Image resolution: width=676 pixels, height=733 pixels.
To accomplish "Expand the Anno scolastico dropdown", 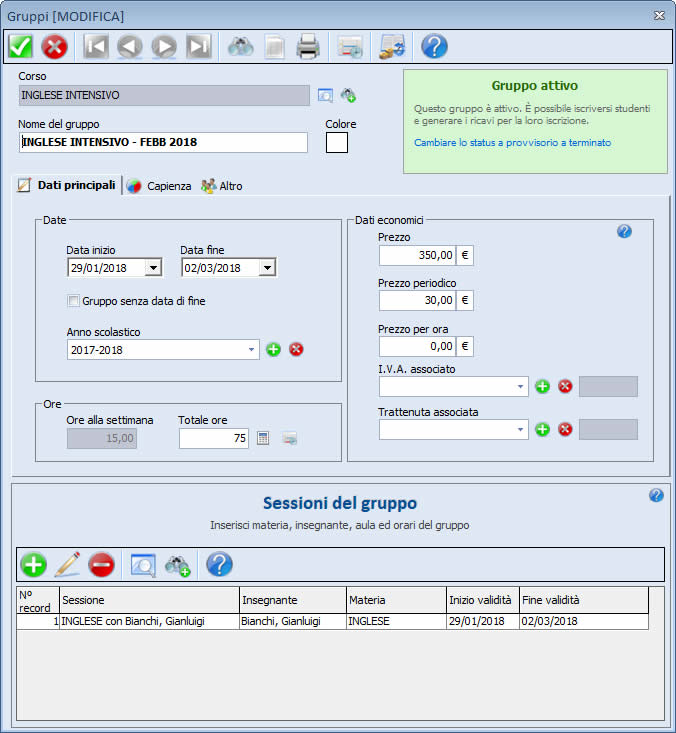I will [251, 350].
